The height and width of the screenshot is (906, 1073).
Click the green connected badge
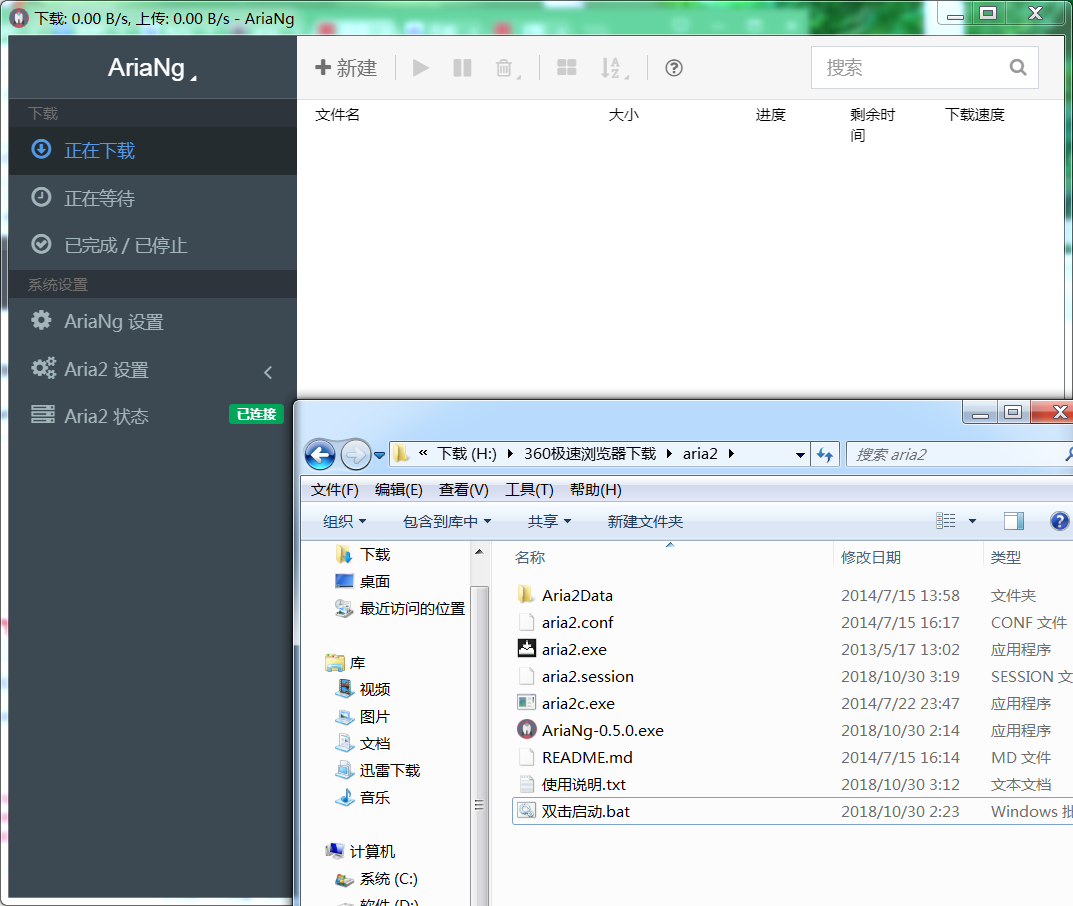pyautogui.click(x=256, y=415)
